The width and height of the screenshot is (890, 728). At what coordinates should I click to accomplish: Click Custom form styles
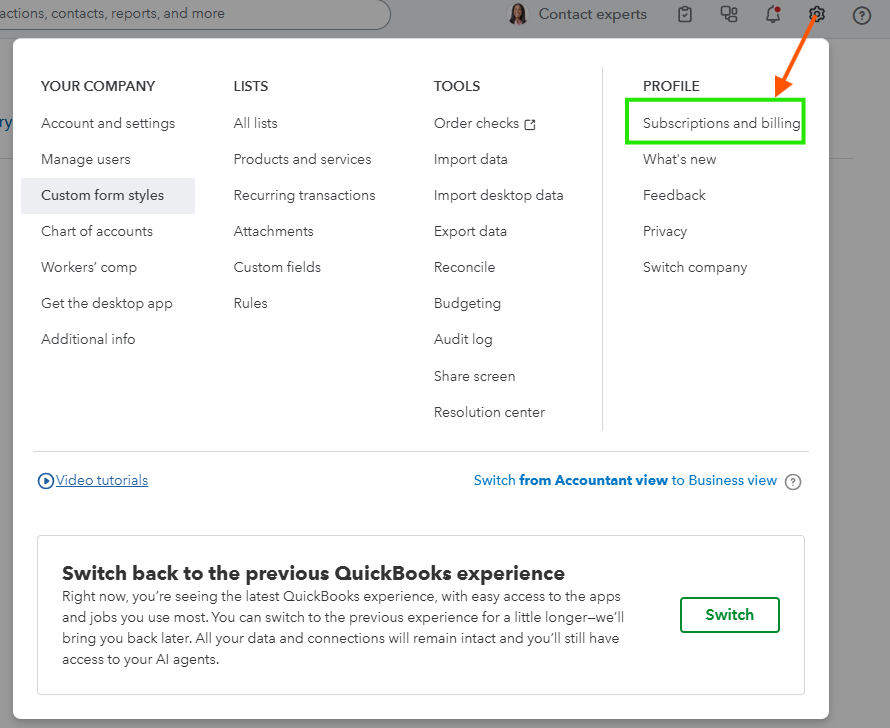click(x=102, y=195)
